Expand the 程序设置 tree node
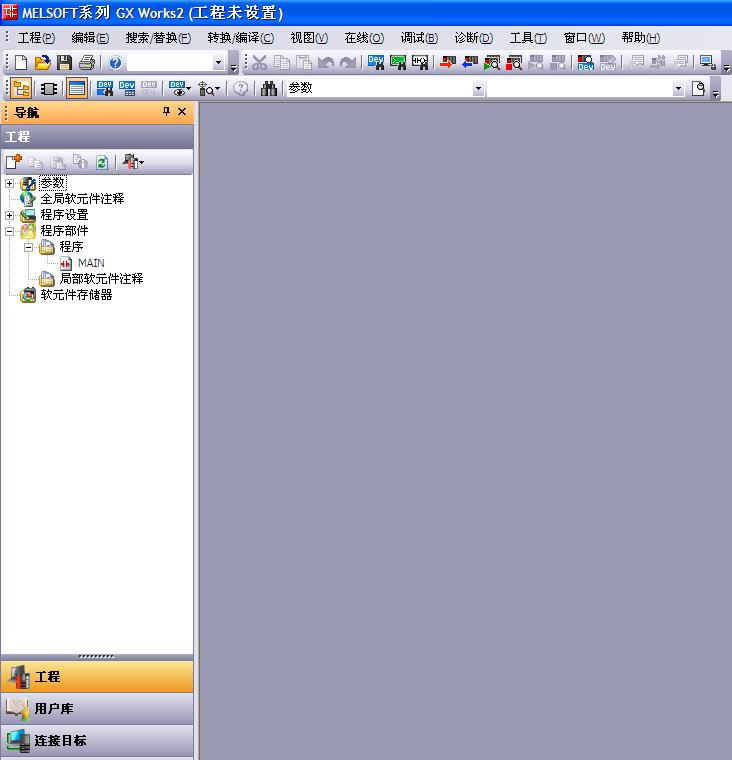This screenshot has width=732, height=760. click(10, 215)
